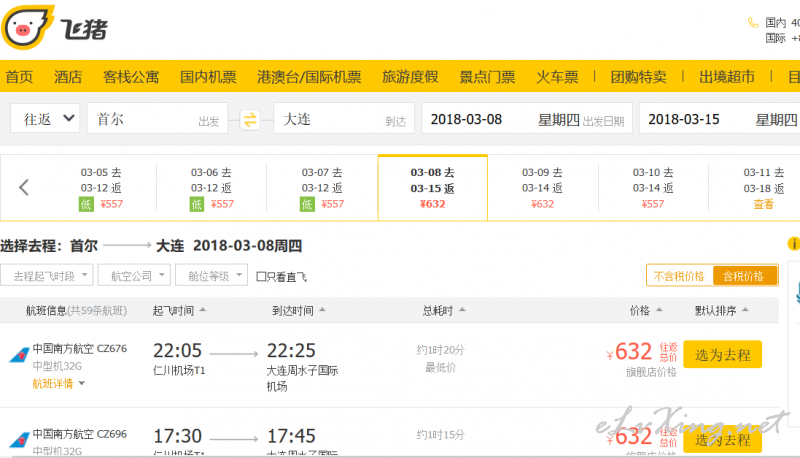This screenshot has width=800, height=458.
Task: Sort by 起飞时间 arrow
Action: coord(203,310)
